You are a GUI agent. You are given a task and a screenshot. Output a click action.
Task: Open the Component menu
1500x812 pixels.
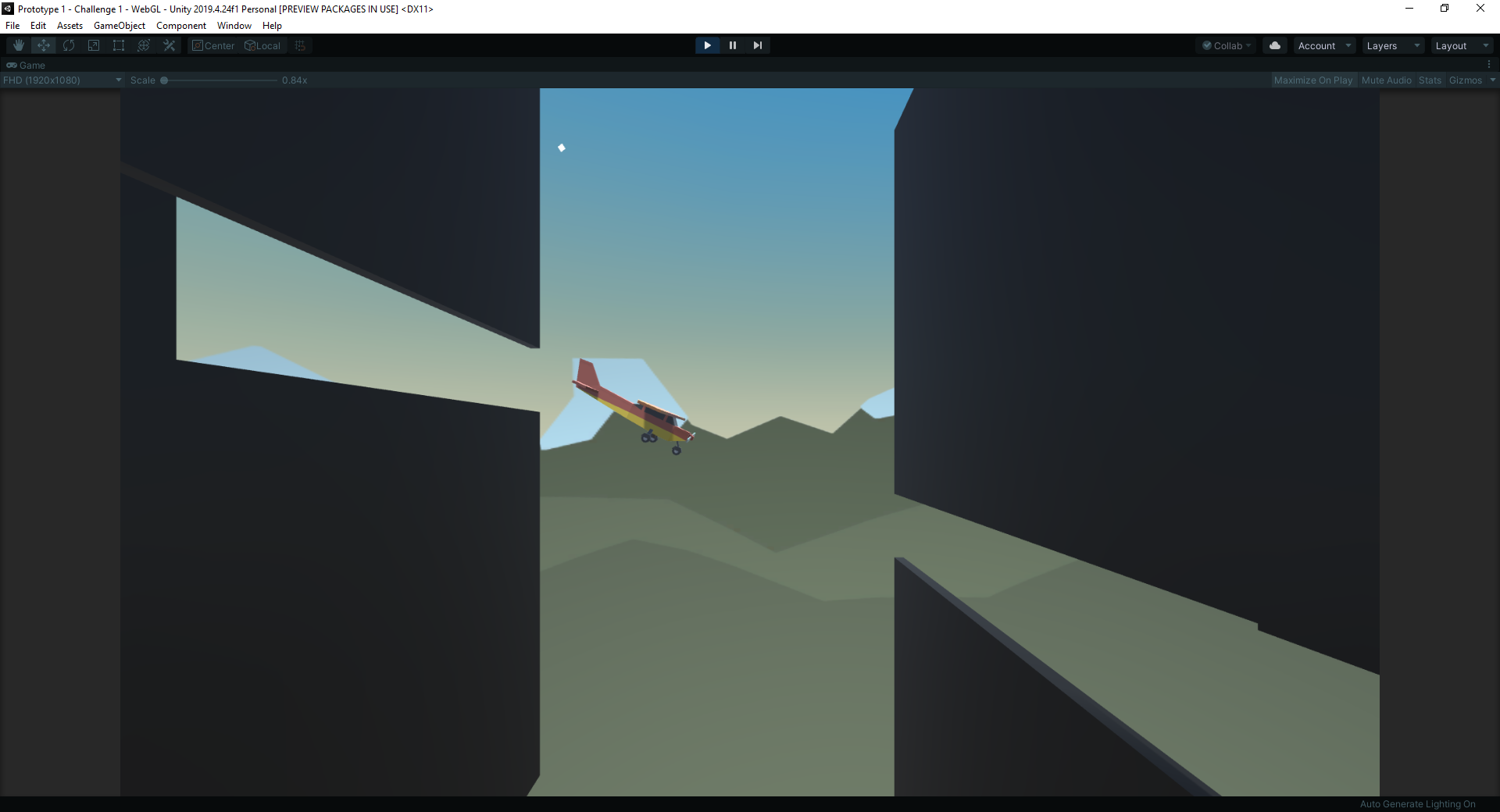(x=181, y=25)
